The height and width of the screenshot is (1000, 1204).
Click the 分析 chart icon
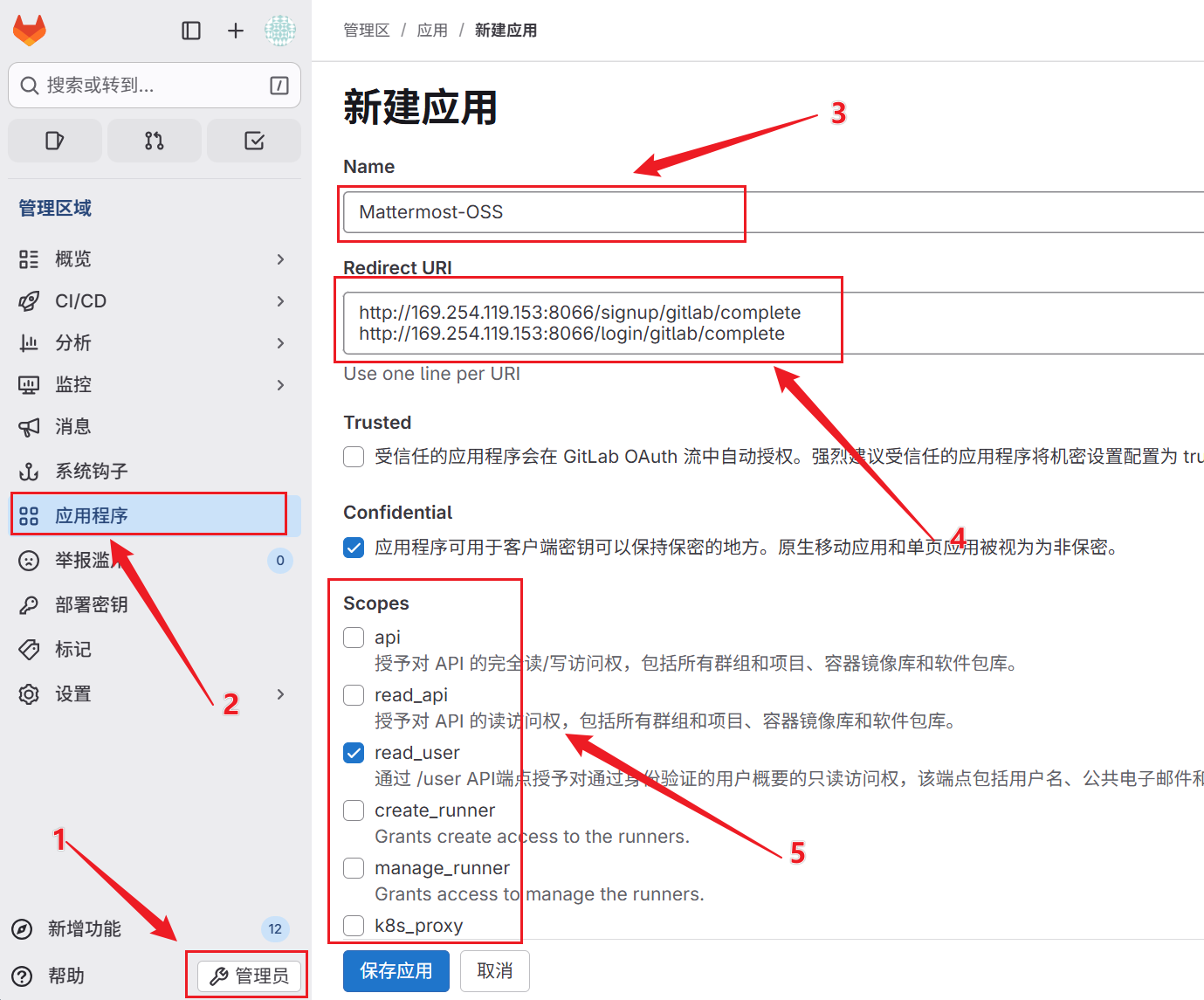coord(29,343)
